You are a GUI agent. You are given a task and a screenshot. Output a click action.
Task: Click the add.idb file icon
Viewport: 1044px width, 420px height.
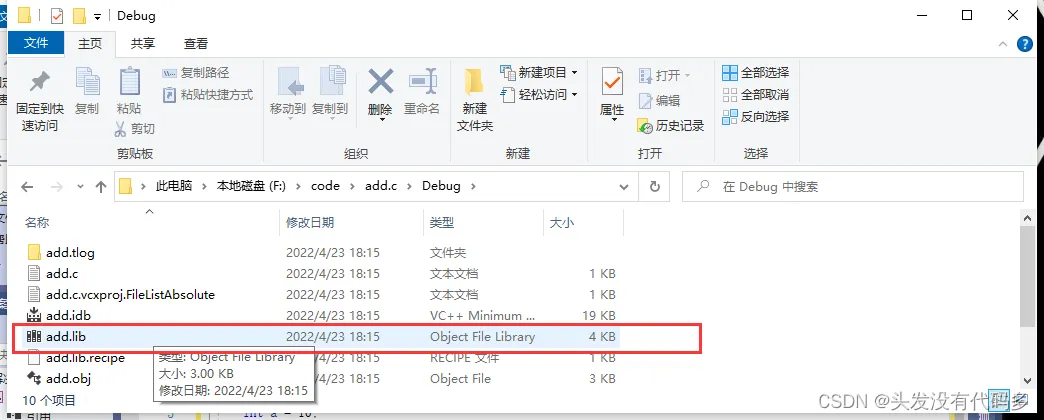pos(34,315)
